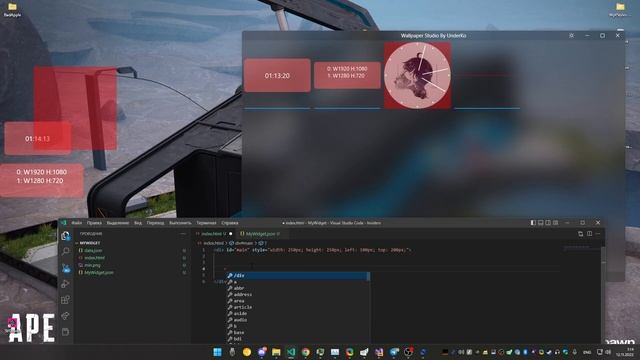Click the headphones icon in system tray
Viewport: 640px width, 360px height.
click(557, 352)
